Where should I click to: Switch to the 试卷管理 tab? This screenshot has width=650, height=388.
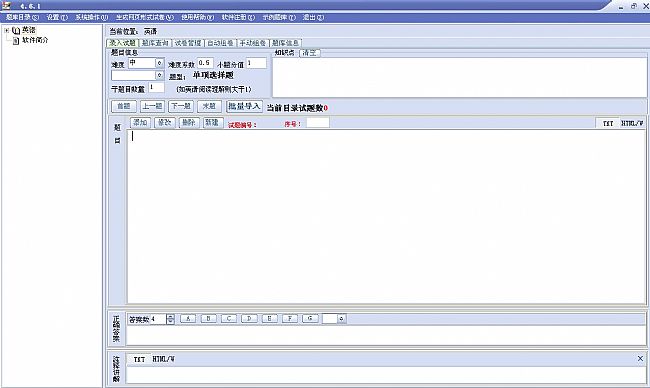pyautogui.click(x=187, y=43)
